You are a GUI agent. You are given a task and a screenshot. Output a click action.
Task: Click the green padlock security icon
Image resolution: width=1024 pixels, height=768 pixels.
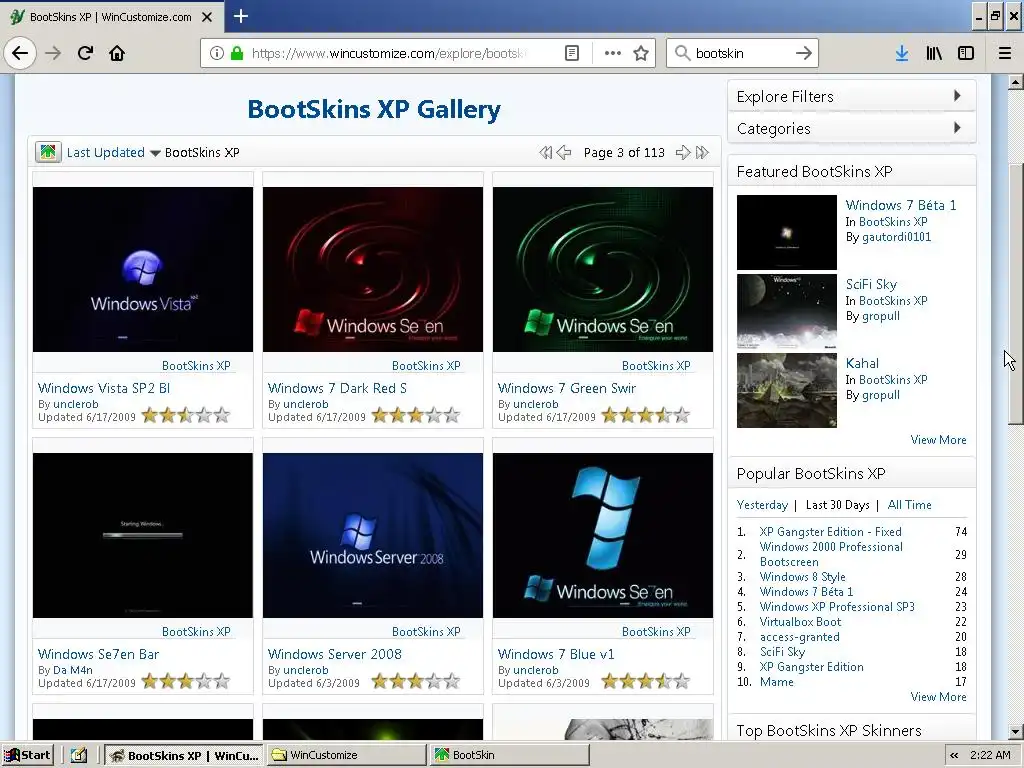237,53
